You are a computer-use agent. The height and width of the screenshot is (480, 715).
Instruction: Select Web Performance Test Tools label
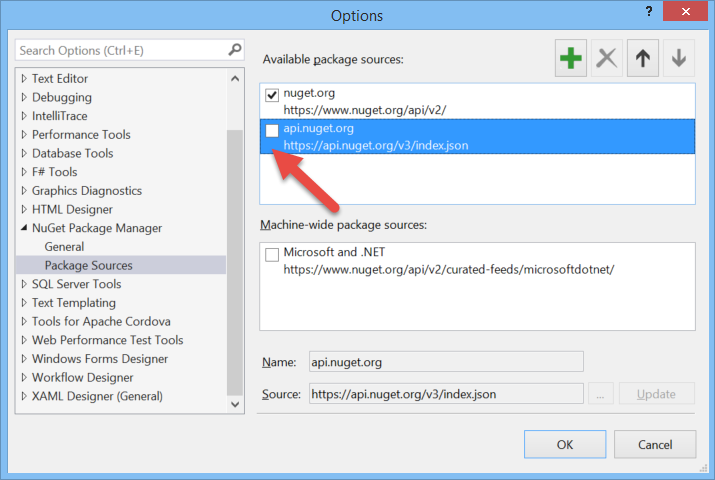pyautogui.click(x=108, y=340)
